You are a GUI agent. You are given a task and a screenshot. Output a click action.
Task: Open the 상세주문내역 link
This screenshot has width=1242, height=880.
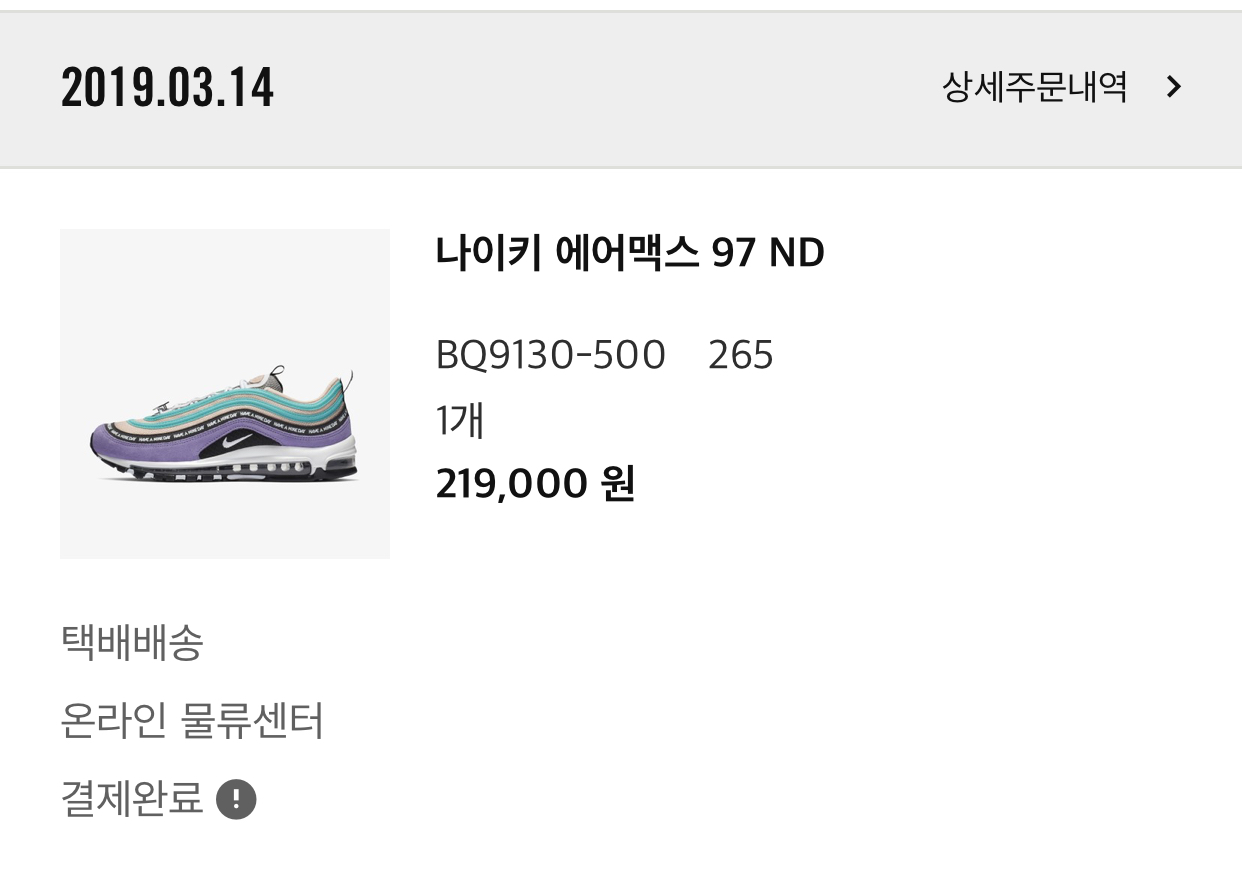pyautogui.click(x=1034, y=87)
